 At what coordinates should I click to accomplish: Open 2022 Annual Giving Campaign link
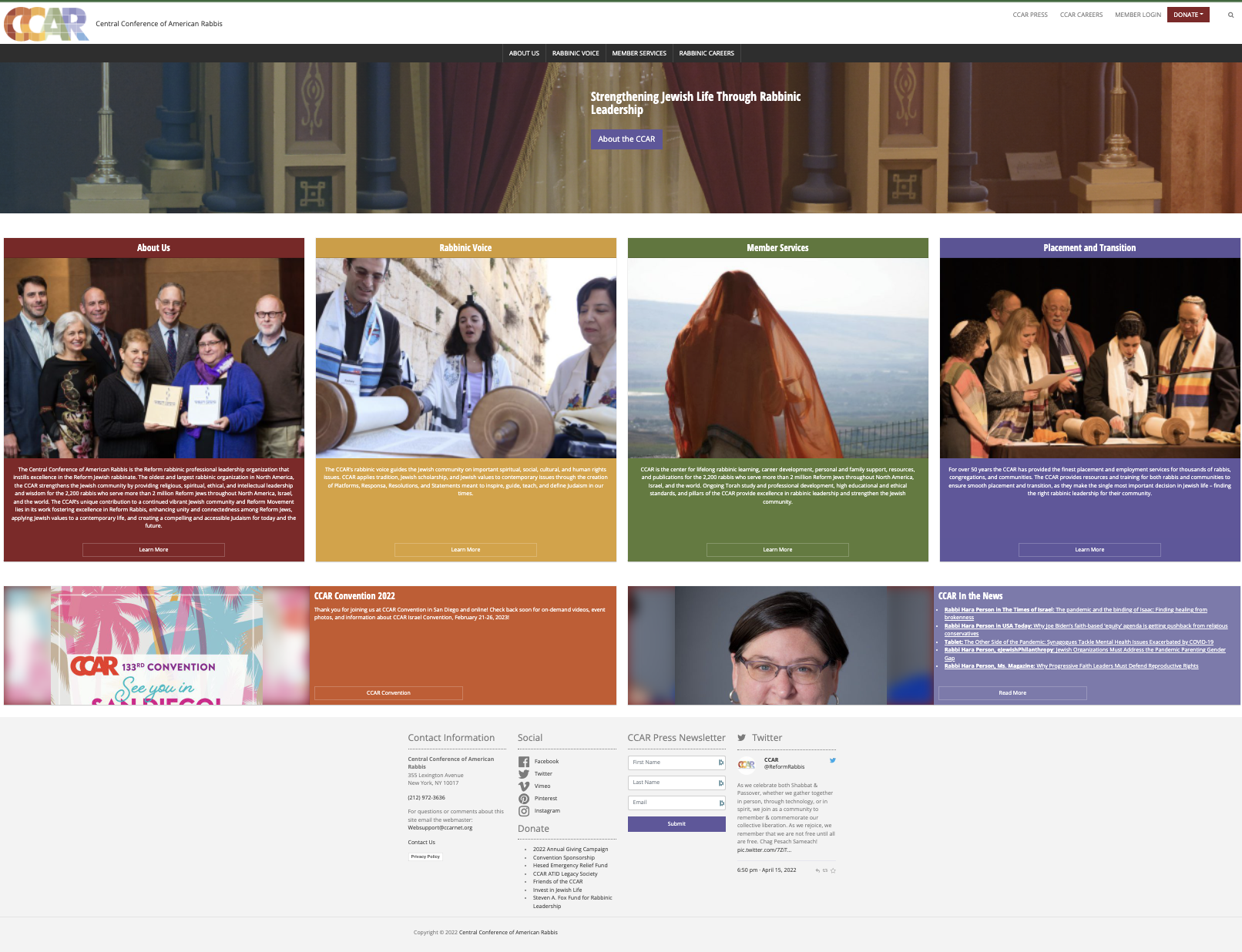point(570,850)
